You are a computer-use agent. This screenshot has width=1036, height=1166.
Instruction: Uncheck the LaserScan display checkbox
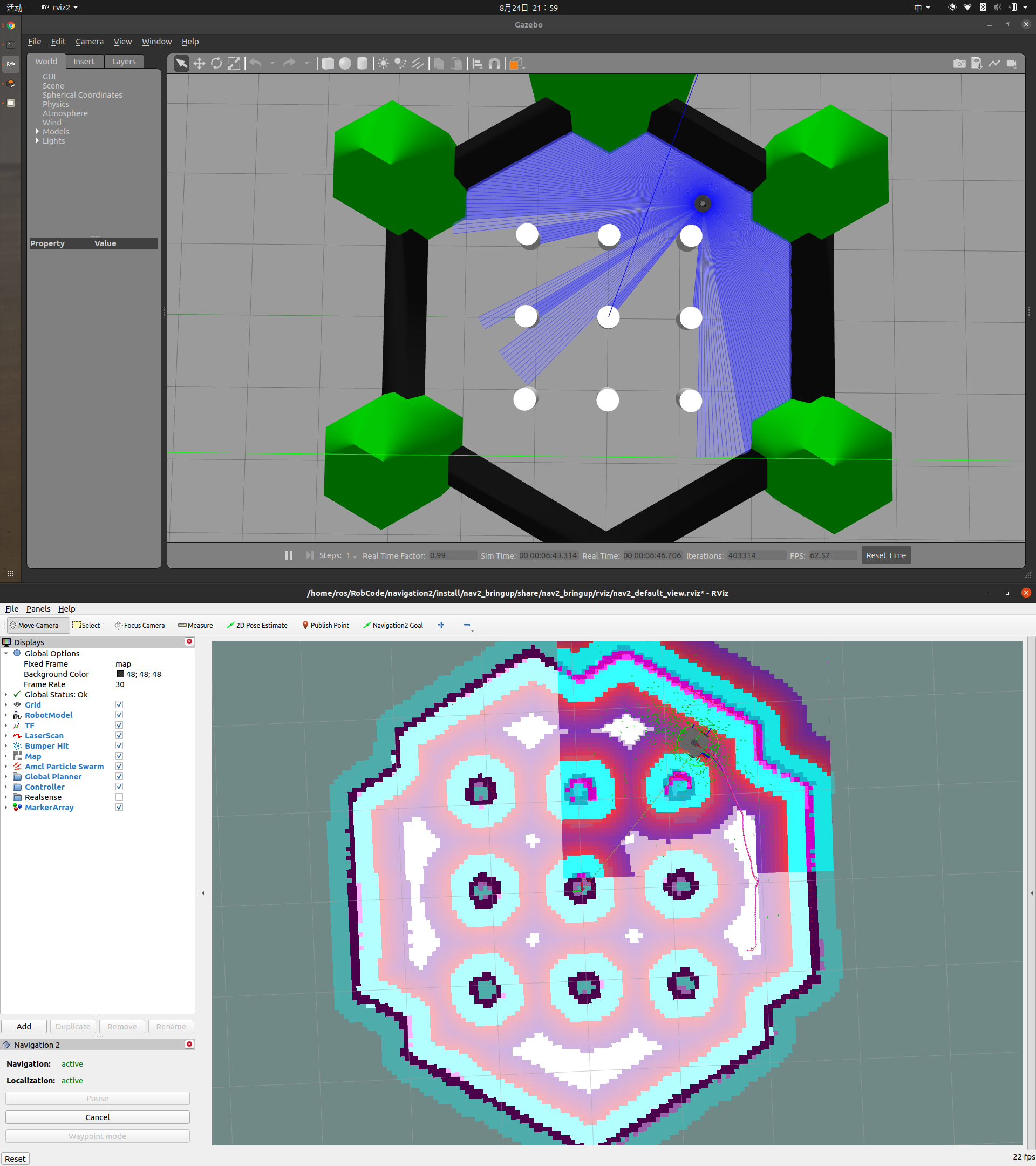(119, 736)
